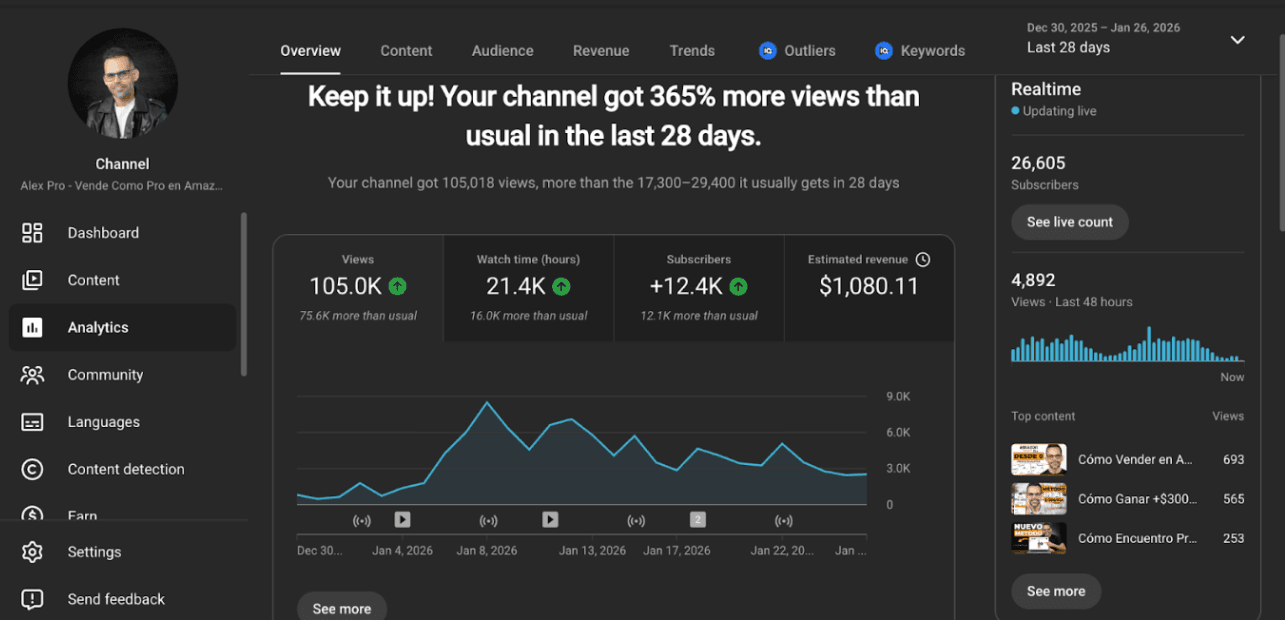Switch to the Audience tab
Image resolution: width=1285 pixels, height=620 pixels.
502,51
